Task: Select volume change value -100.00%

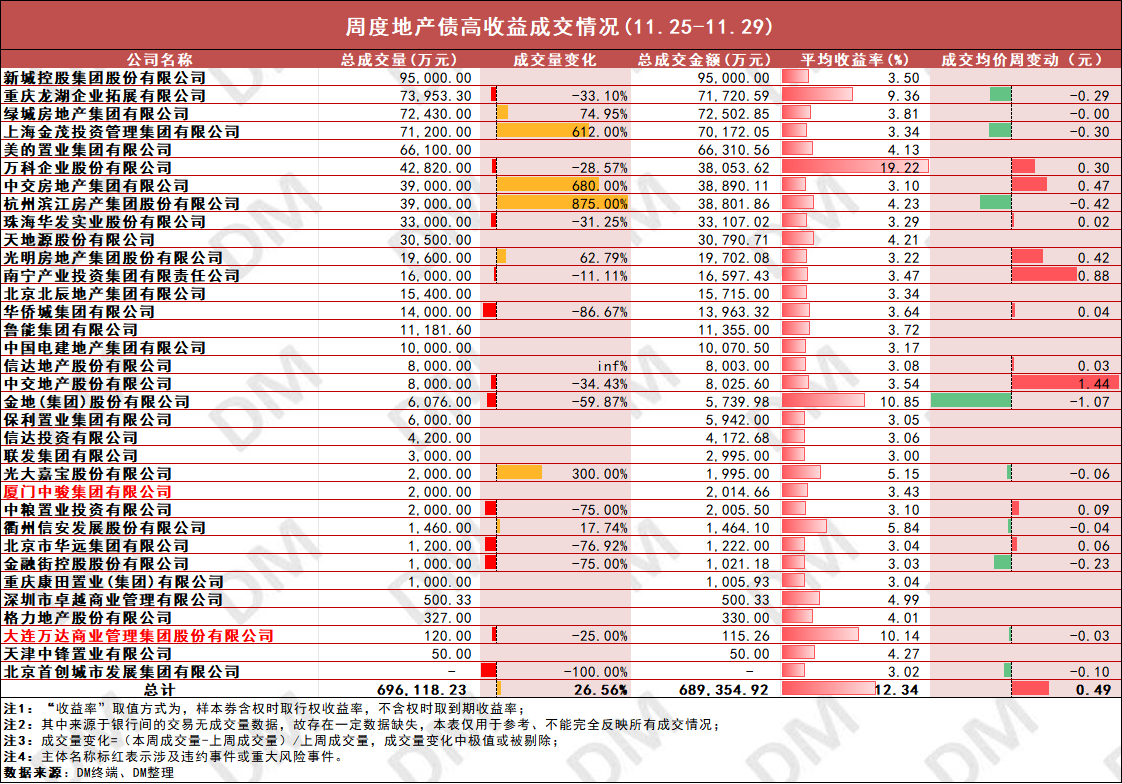Action: [595, 671]
